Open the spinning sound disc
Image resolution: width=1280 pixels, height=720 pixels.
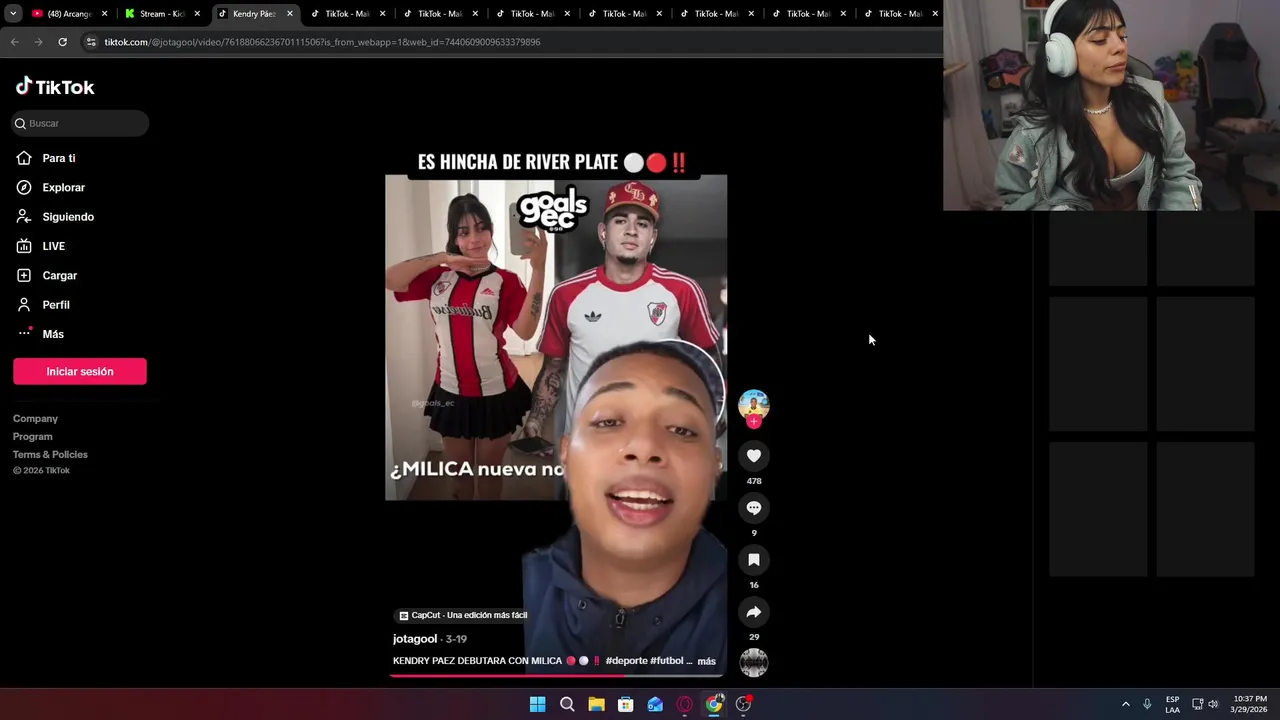[x=754, y=662]
